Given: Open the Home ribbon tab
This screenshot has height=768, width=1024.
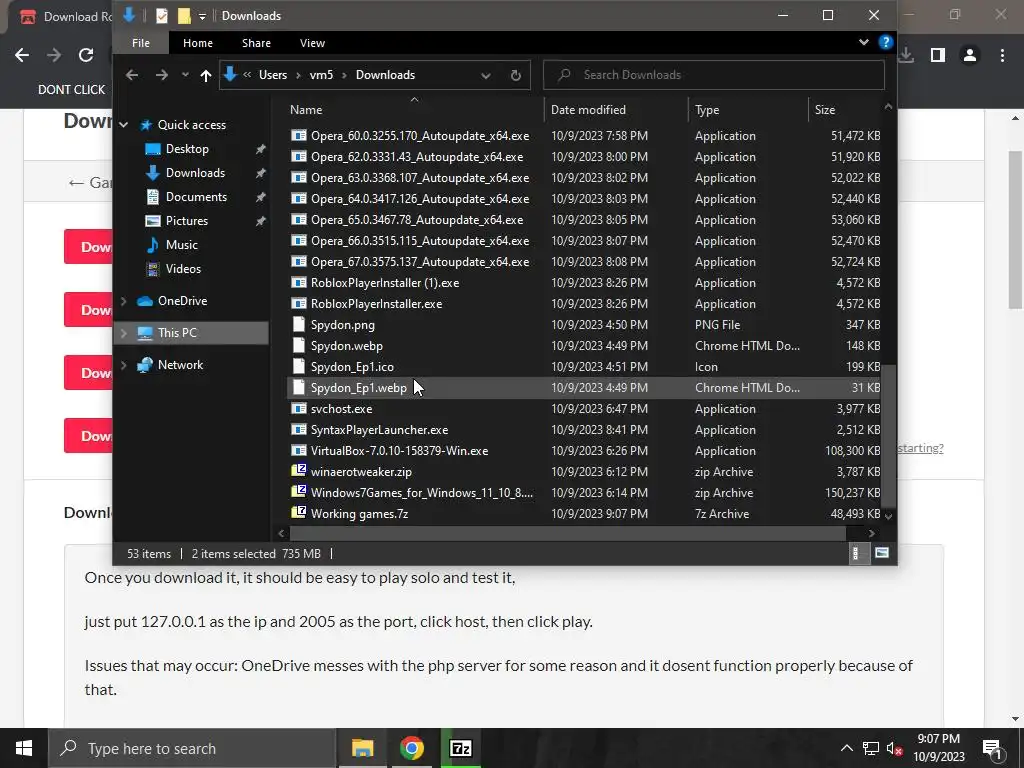Looking at the screenshot, I should click(198, 43).
